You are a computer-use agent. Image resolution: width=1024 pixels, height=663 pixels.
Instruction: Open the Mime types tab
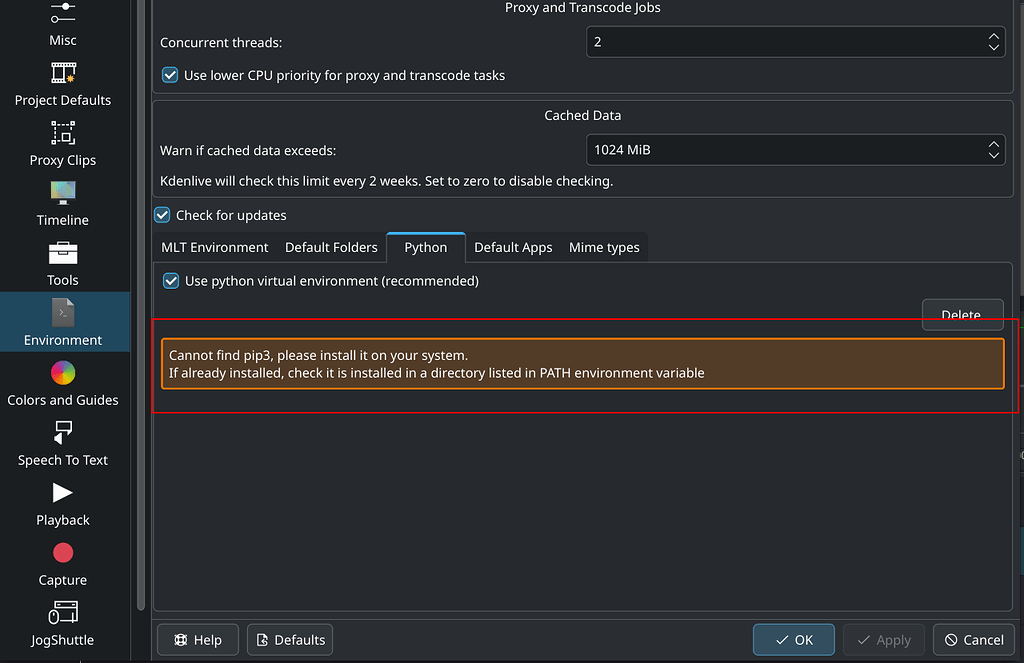[x=604, y=247]
